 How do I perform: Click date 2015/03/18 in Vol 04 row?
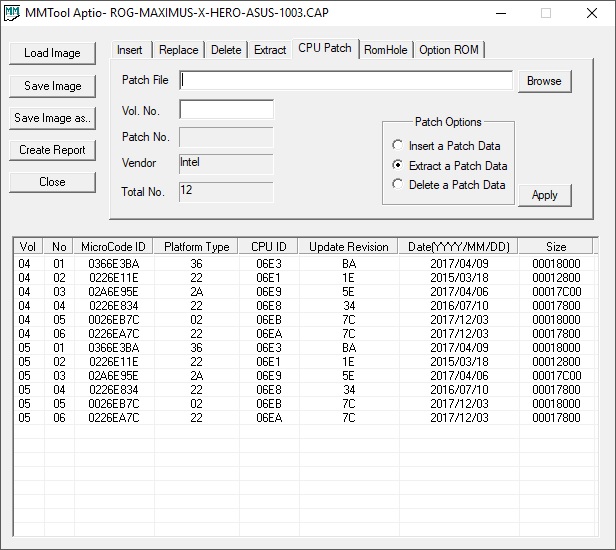(459, 278)
